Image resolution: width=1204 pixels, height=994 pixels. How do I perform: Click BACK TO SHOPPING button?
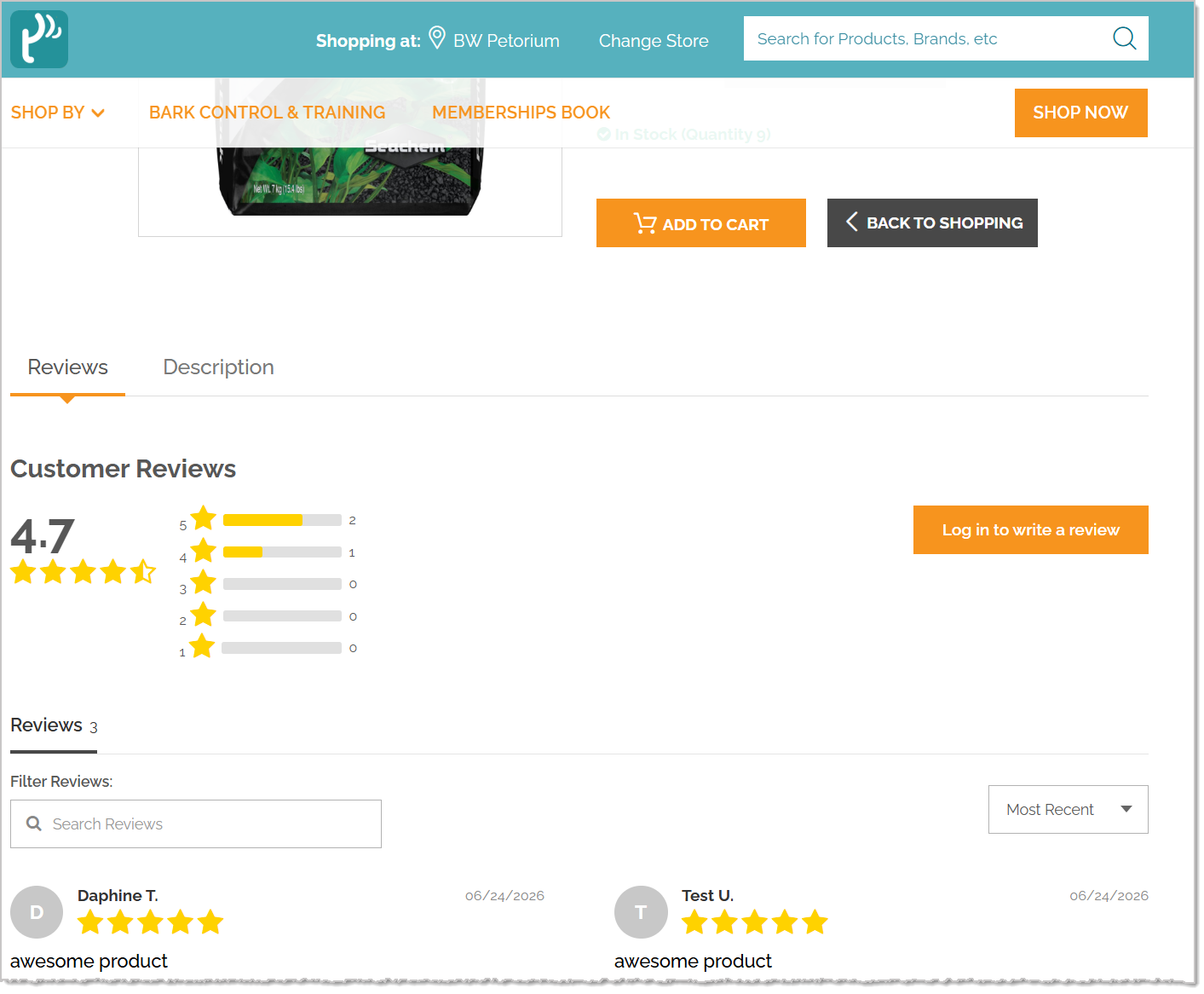click(932, 223)
